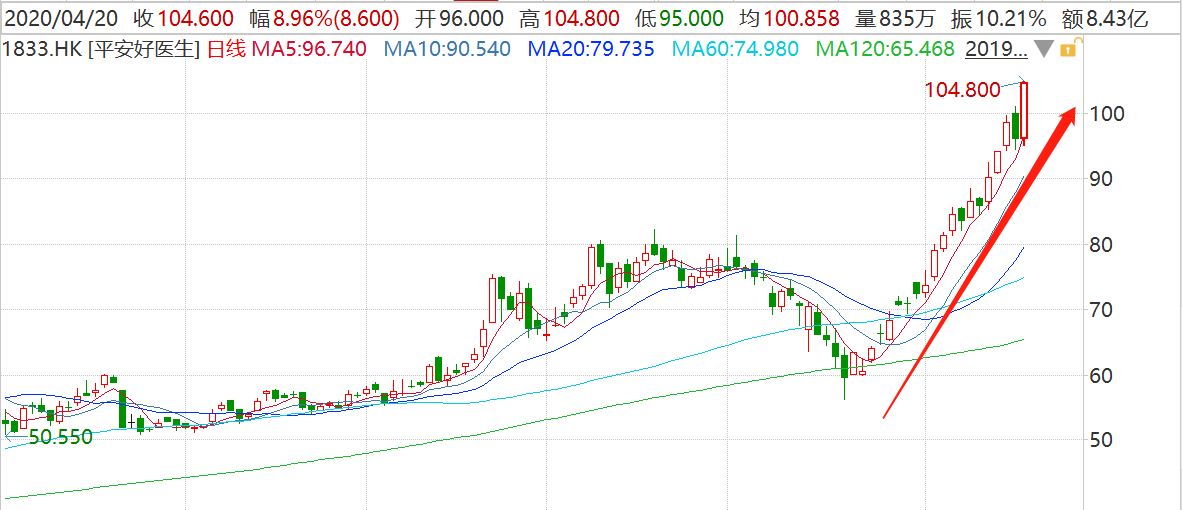Click the 1833.HK stock code label
This screenshot has height=510, width=1182.
[x=42, y=49]
